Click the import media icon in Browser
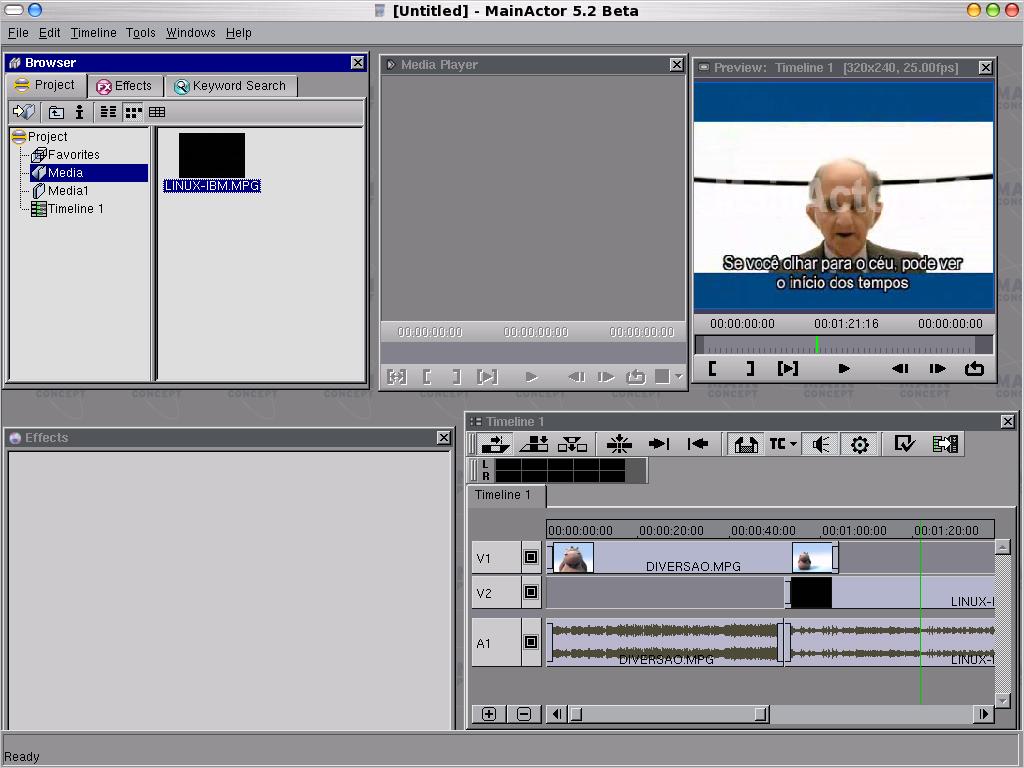 (x=23, y=112)
